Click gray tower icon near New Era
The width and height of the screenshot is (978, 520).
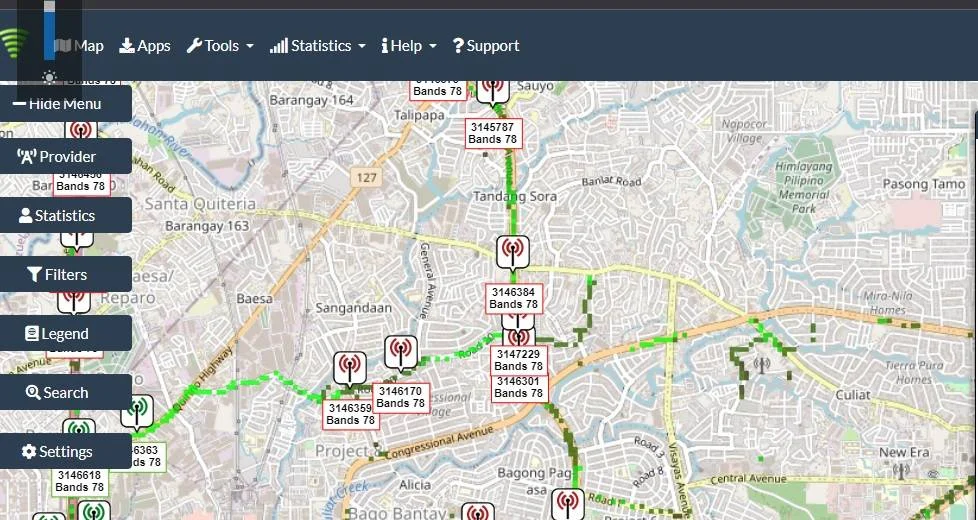[x=901, y=470]
